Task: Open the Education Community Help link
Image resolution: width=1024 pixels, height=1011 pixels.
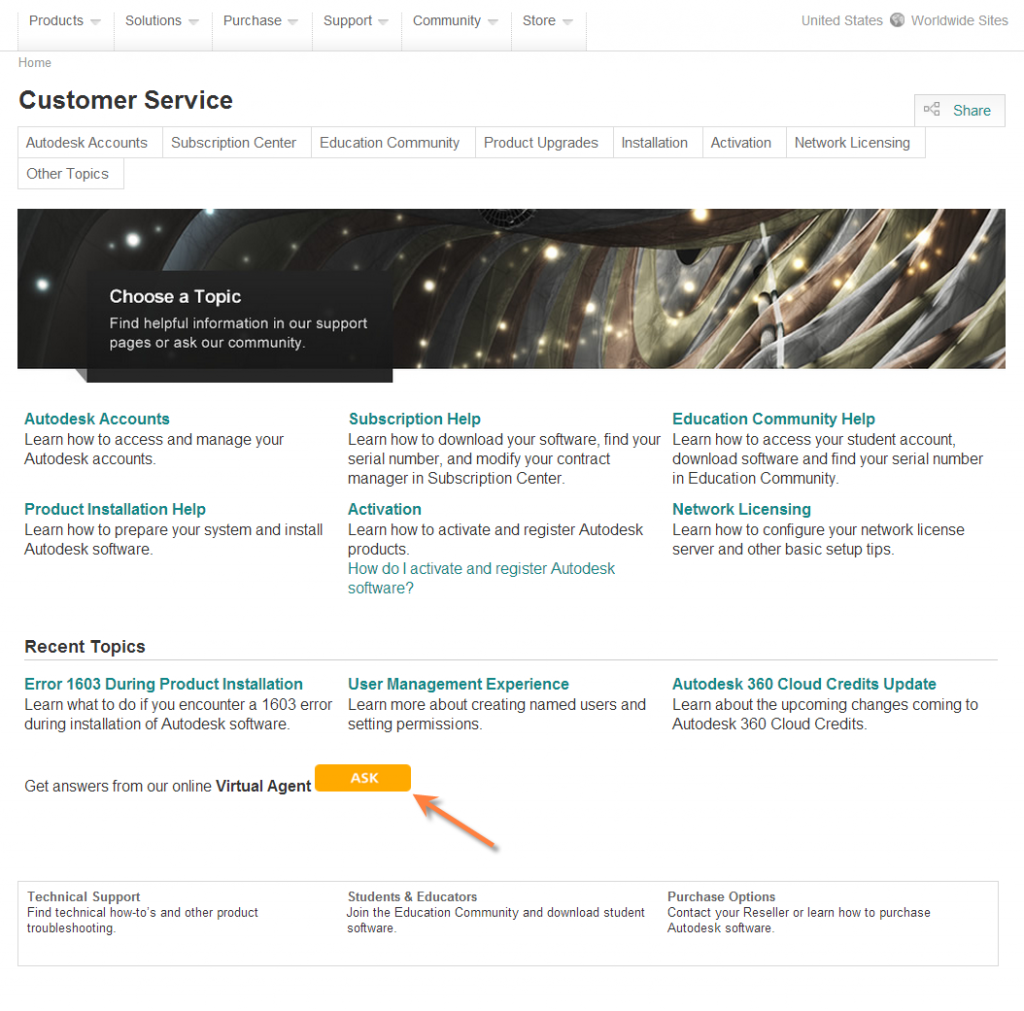Action: pos(773,419)
